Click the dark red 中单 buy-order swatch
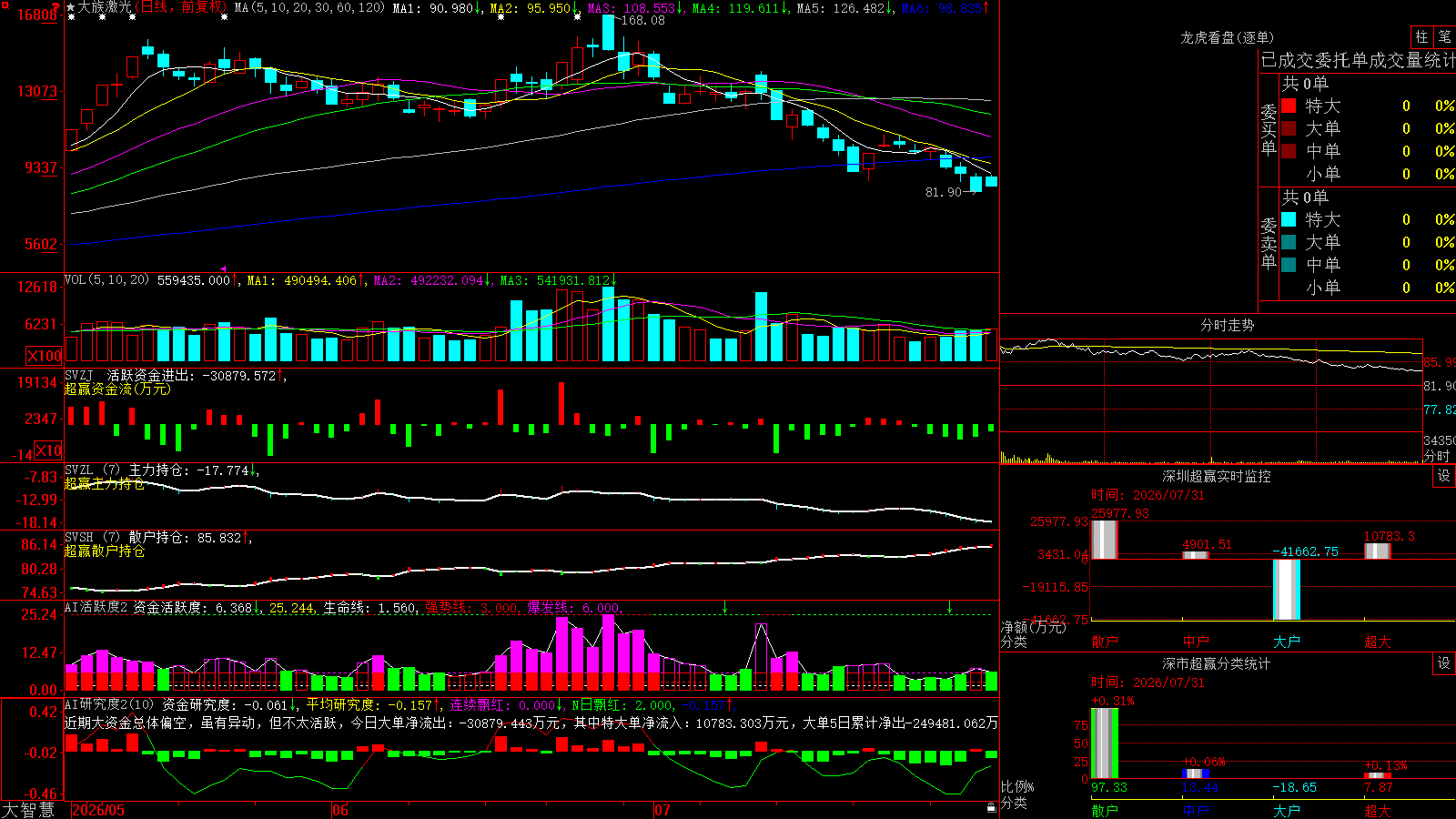The width and height of the screenshot is (1456, 819). pos(1289,151)
